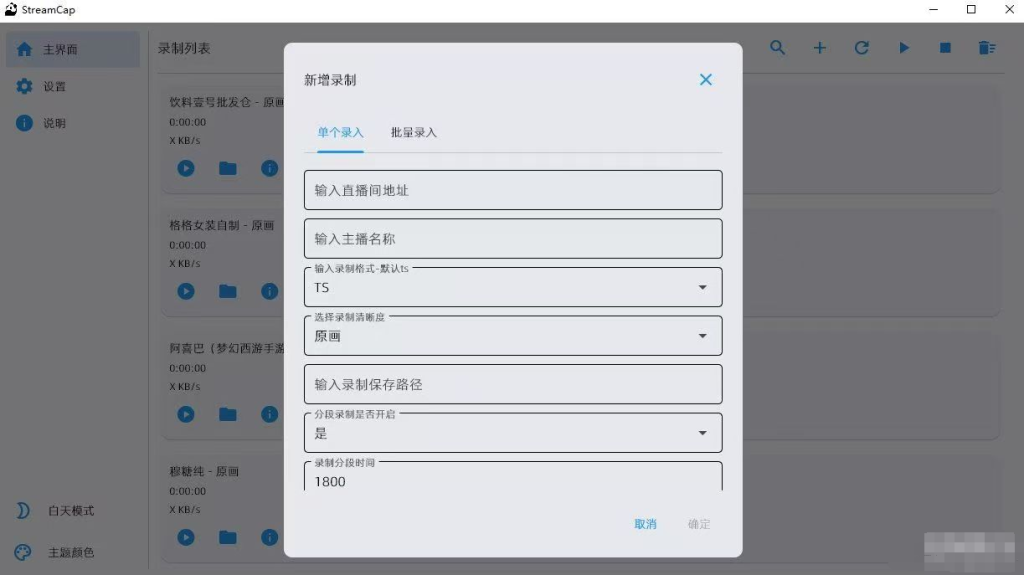Click the search icon in toolbar
1024x575 pixels.
click(x=777, y=48)
